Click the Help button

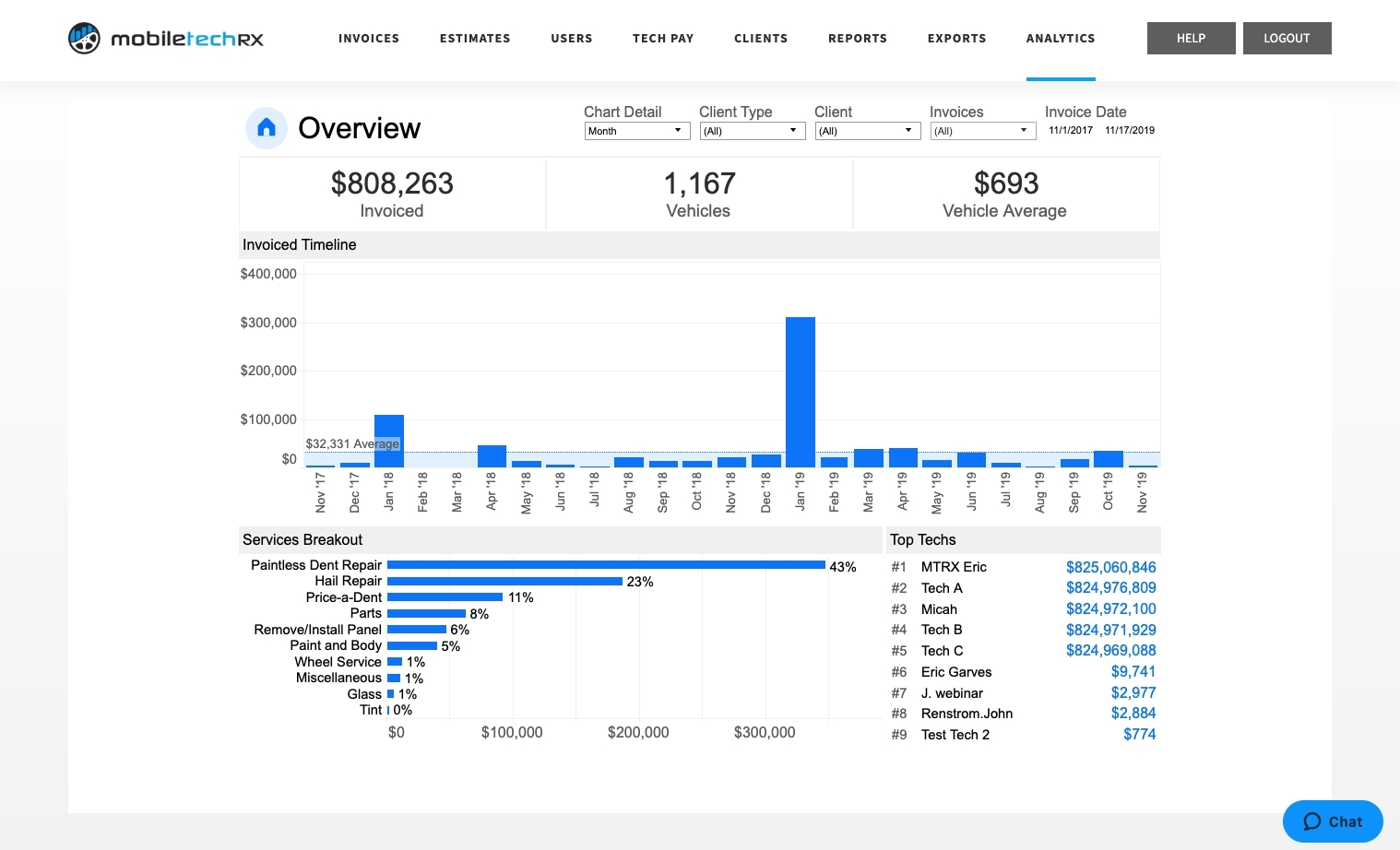(1191, 38)
